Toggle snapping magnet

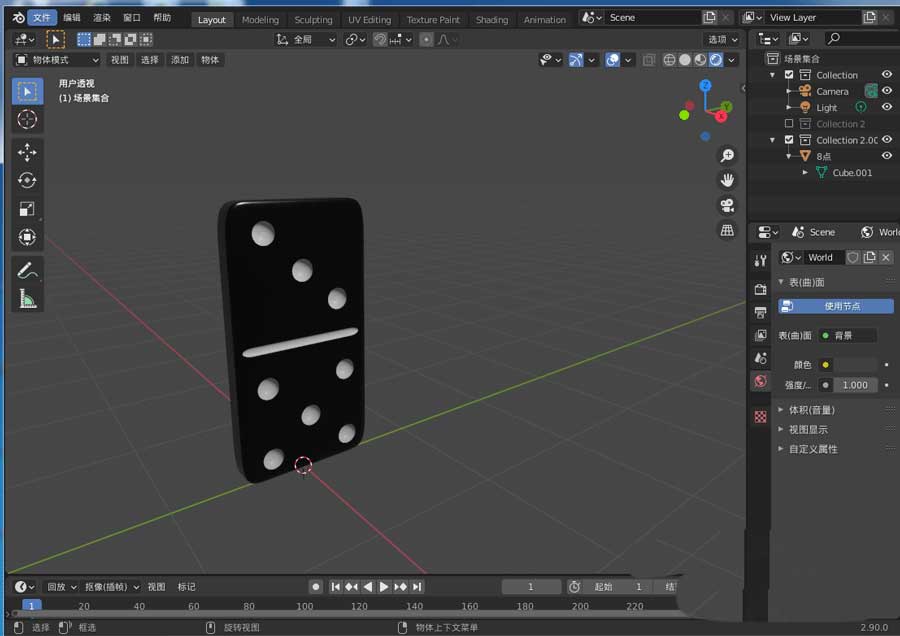[x=380, y=40]
